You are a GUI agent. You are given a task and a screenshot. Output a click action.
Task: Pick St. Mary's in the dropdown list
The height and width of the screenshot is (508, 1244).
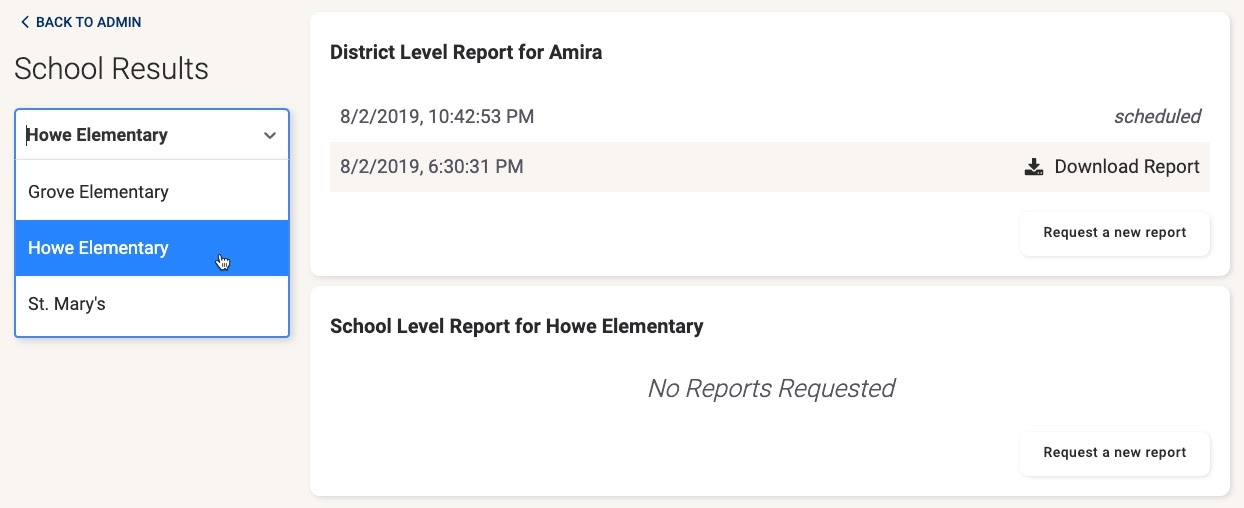click(152, 304)
